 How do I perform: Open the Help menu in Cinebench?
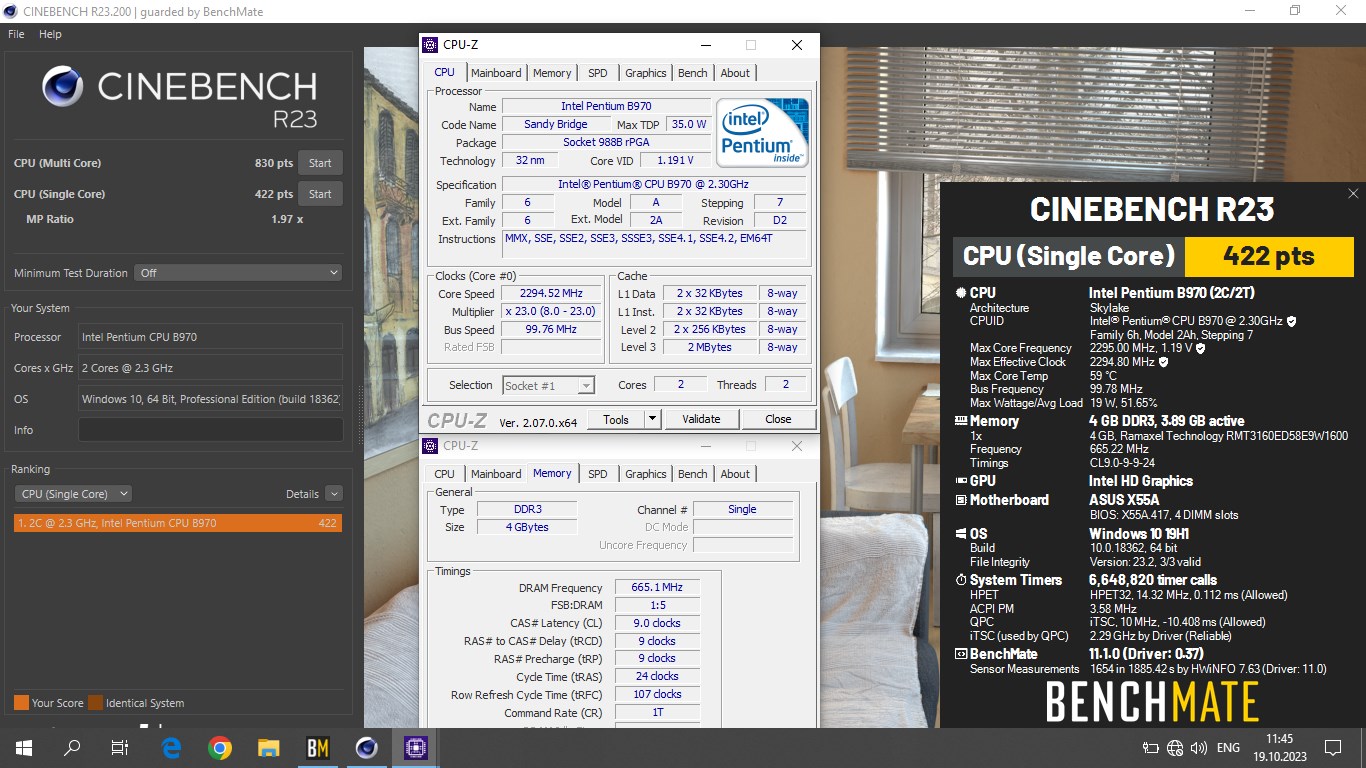pos(50,34)
